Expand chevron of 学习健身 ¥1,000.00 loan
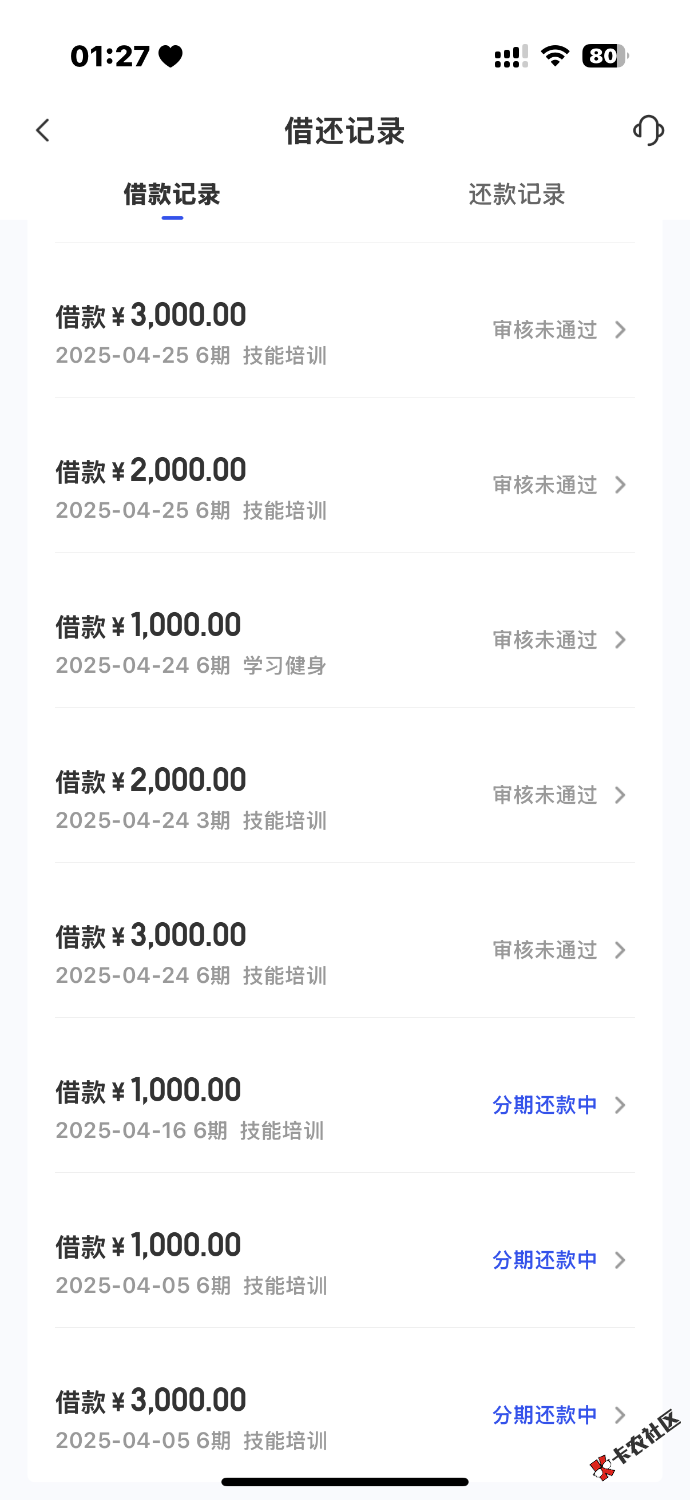The image size is (690, 1500). pyautogui.click(x=620, y=640)
